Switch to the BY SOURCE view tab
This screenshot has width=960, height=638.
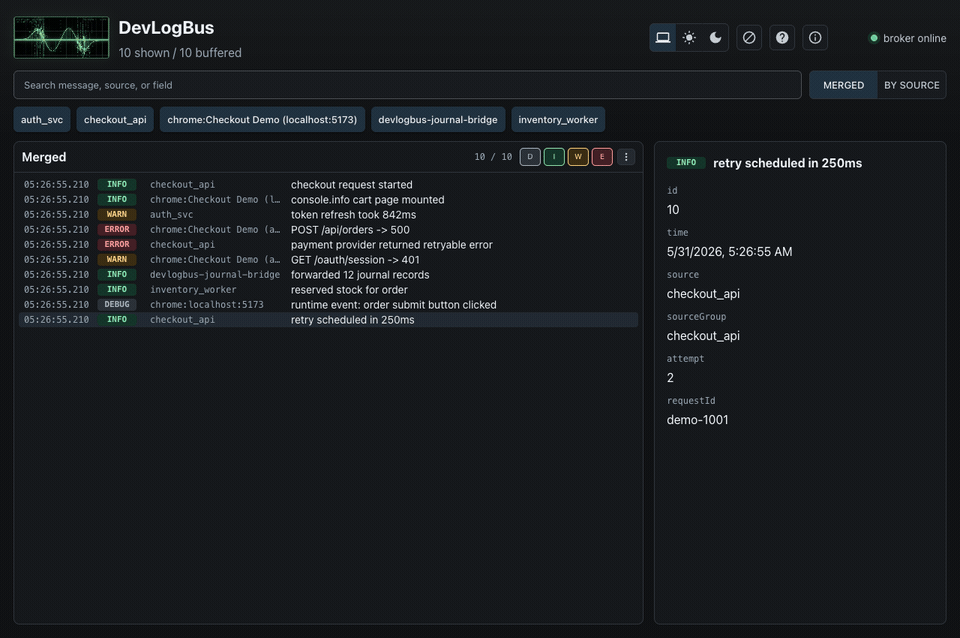tap(912, 85)
